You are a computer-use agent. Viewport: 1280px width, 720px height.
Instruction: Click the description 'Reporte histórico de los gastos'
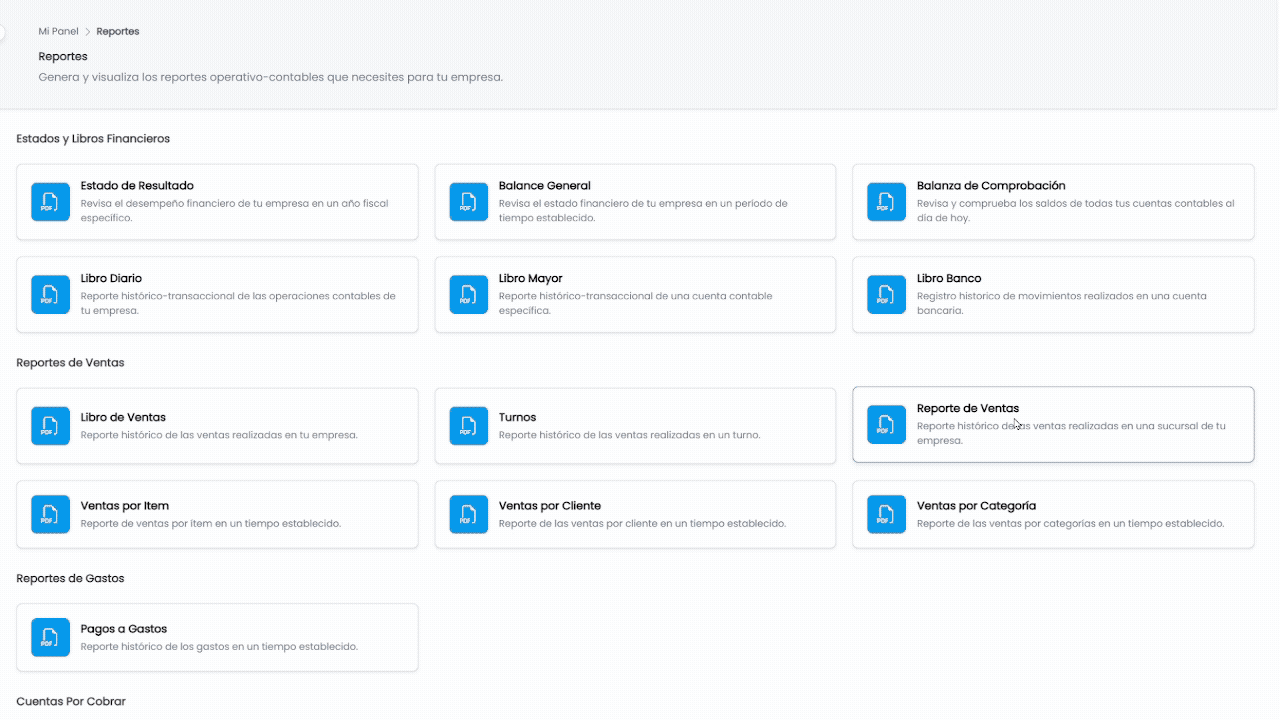tap(219, 647)
